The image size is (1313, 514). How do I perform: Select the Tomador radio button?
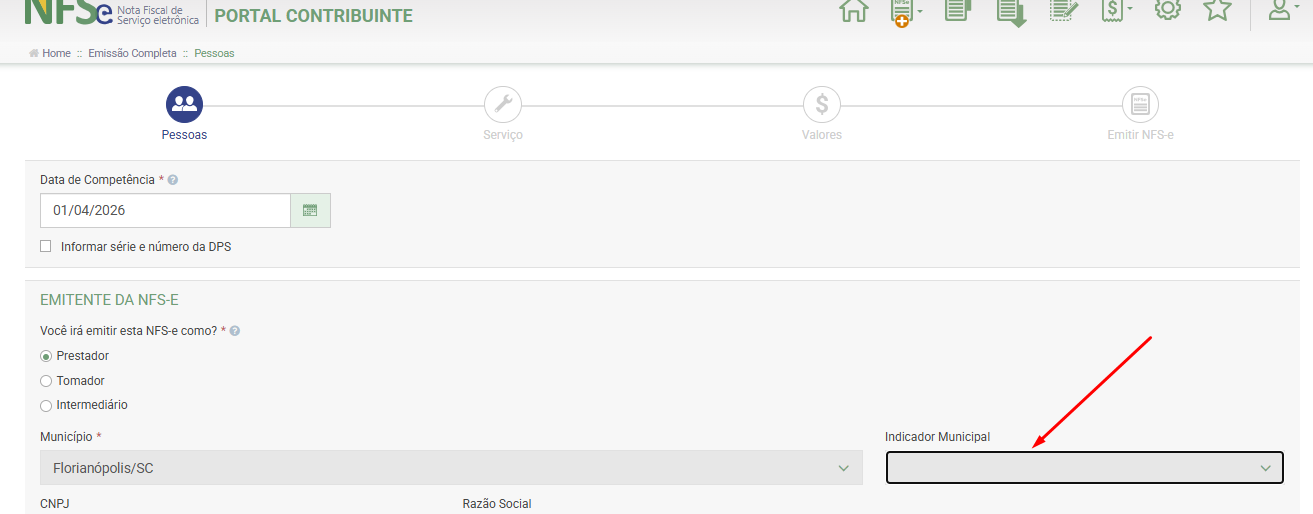46,381
